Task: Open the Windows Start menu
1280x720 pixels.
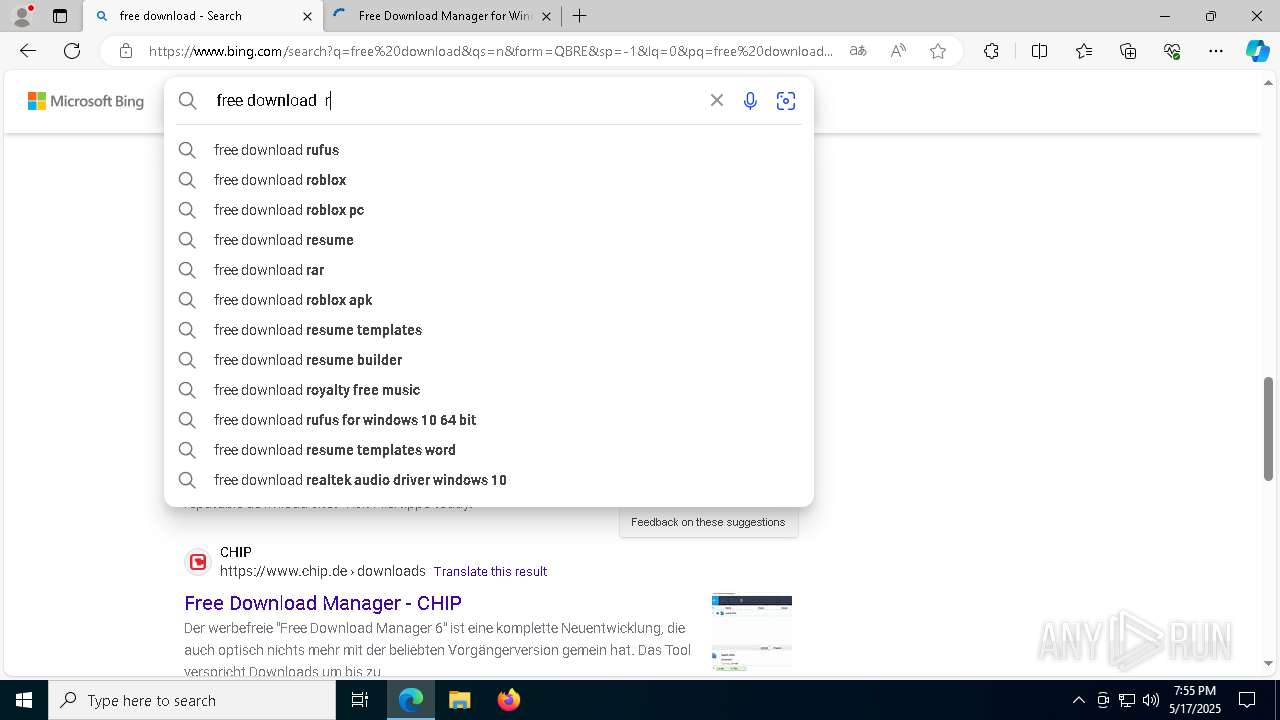Action: coord(24,700)
